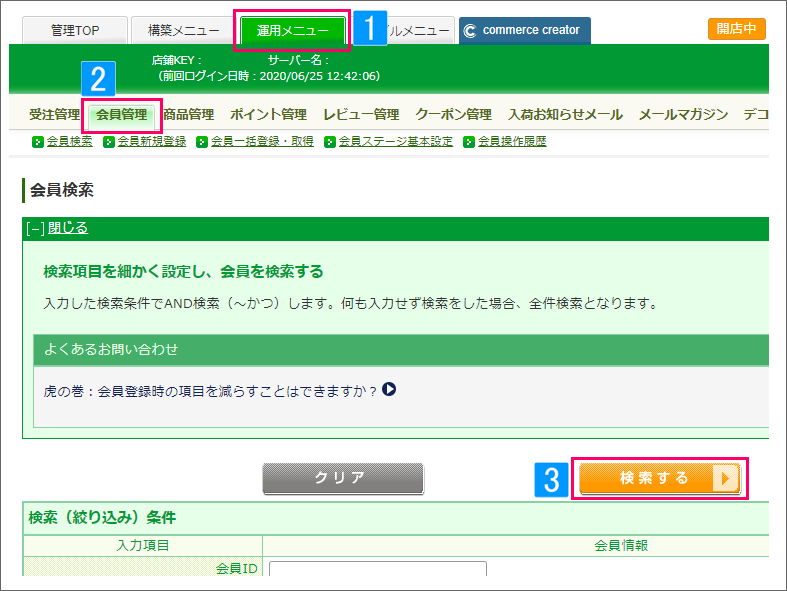Viewport: 787px width, 591px height.
Task: Click the commerce creator logo icon
Action: [470, 31]
